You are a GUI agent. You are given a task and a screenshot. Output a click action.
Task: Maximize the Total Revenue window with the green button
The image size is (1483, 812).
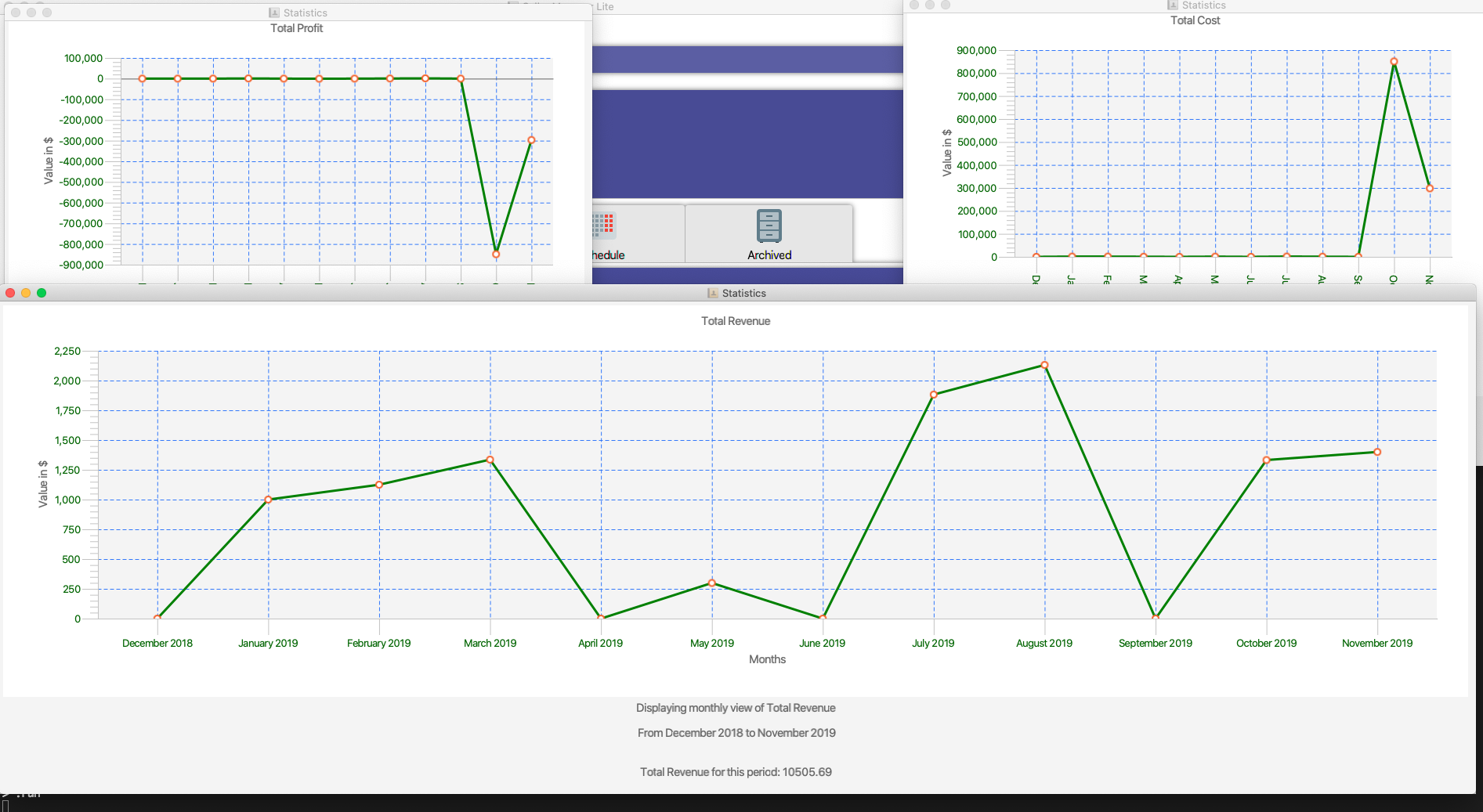coord(42,293)
